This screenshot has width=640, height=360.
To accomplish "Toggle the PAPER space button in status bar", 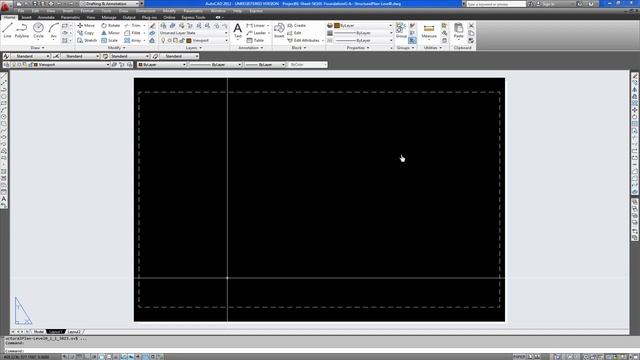I will [518, 357].
